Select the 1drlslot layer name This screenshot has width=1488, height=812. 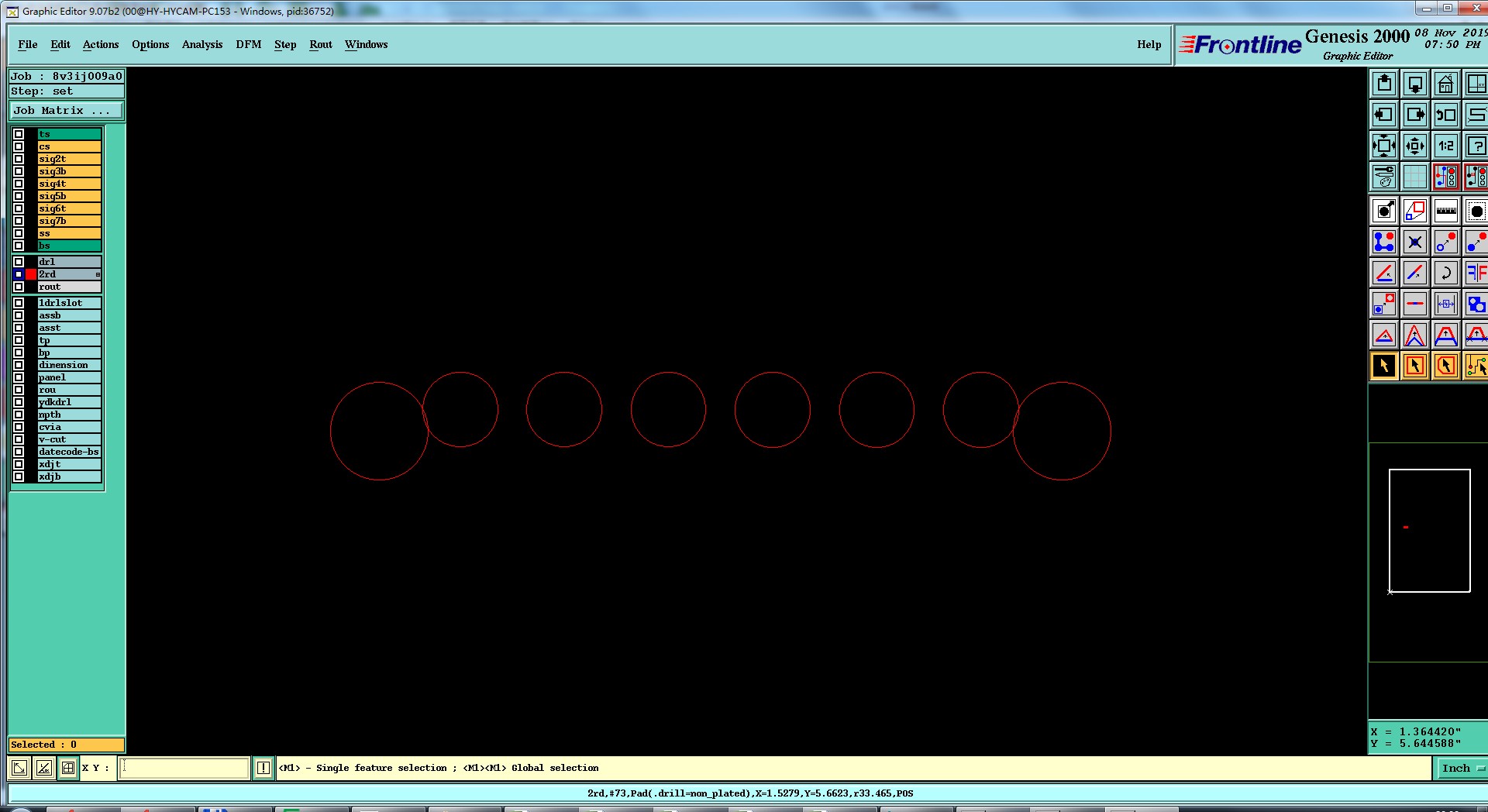70,303
